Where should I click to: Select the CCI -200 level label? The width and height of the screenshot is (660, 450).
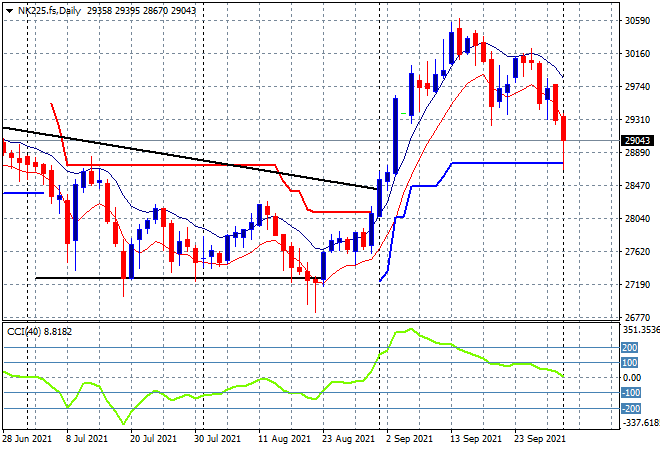click(631, 408)
